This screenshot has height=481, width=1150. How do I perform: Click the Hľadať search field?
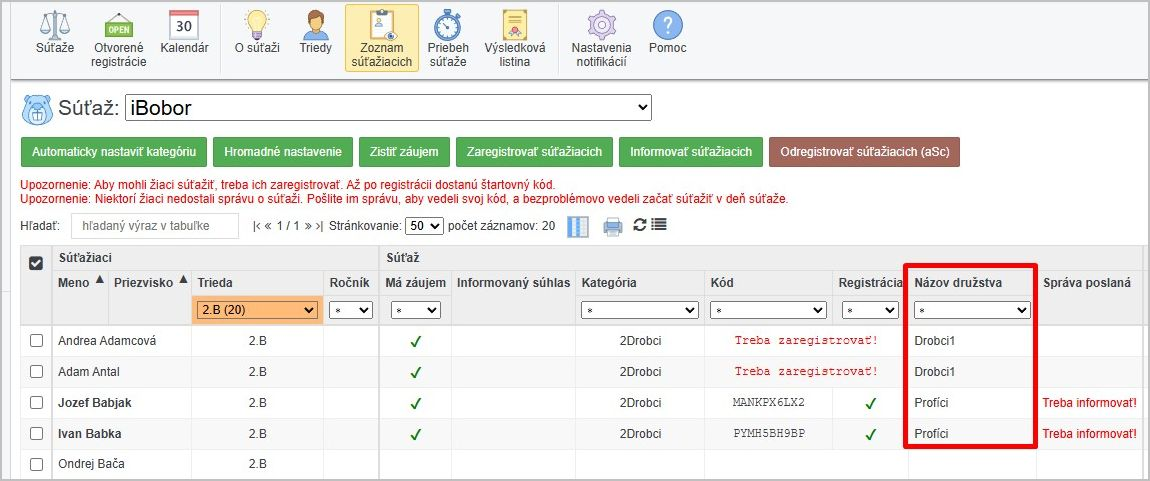tap(154, 227)
